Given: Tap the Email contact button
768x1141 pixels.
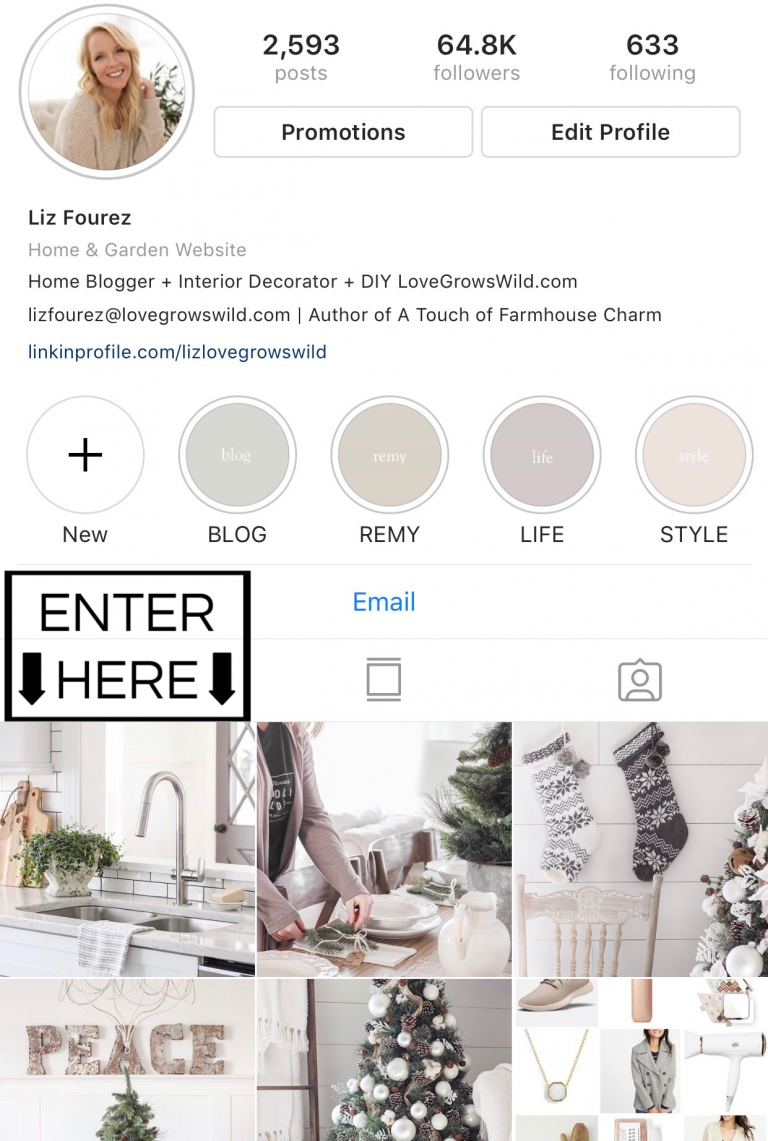Looking at the screenshot, I should coord(384,602).
